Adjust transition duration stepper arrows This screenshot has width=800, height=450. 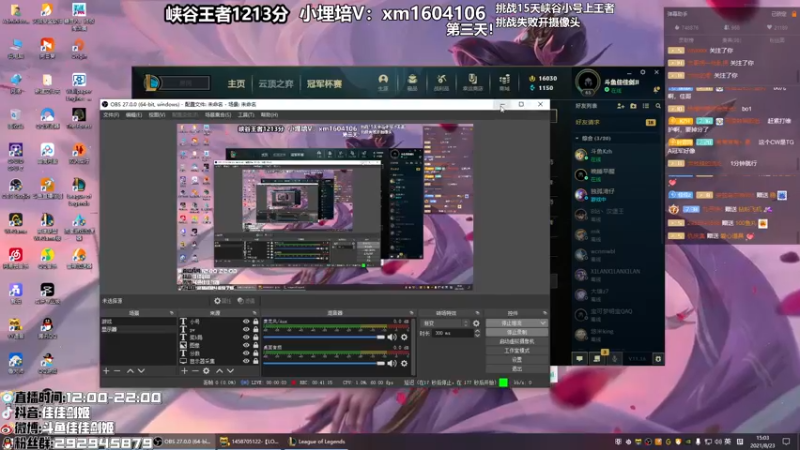(477, 333)
